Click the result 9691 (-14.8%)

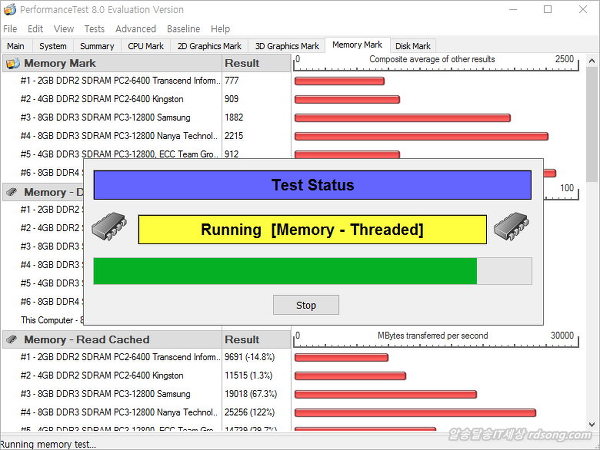(x=249, y=357)
